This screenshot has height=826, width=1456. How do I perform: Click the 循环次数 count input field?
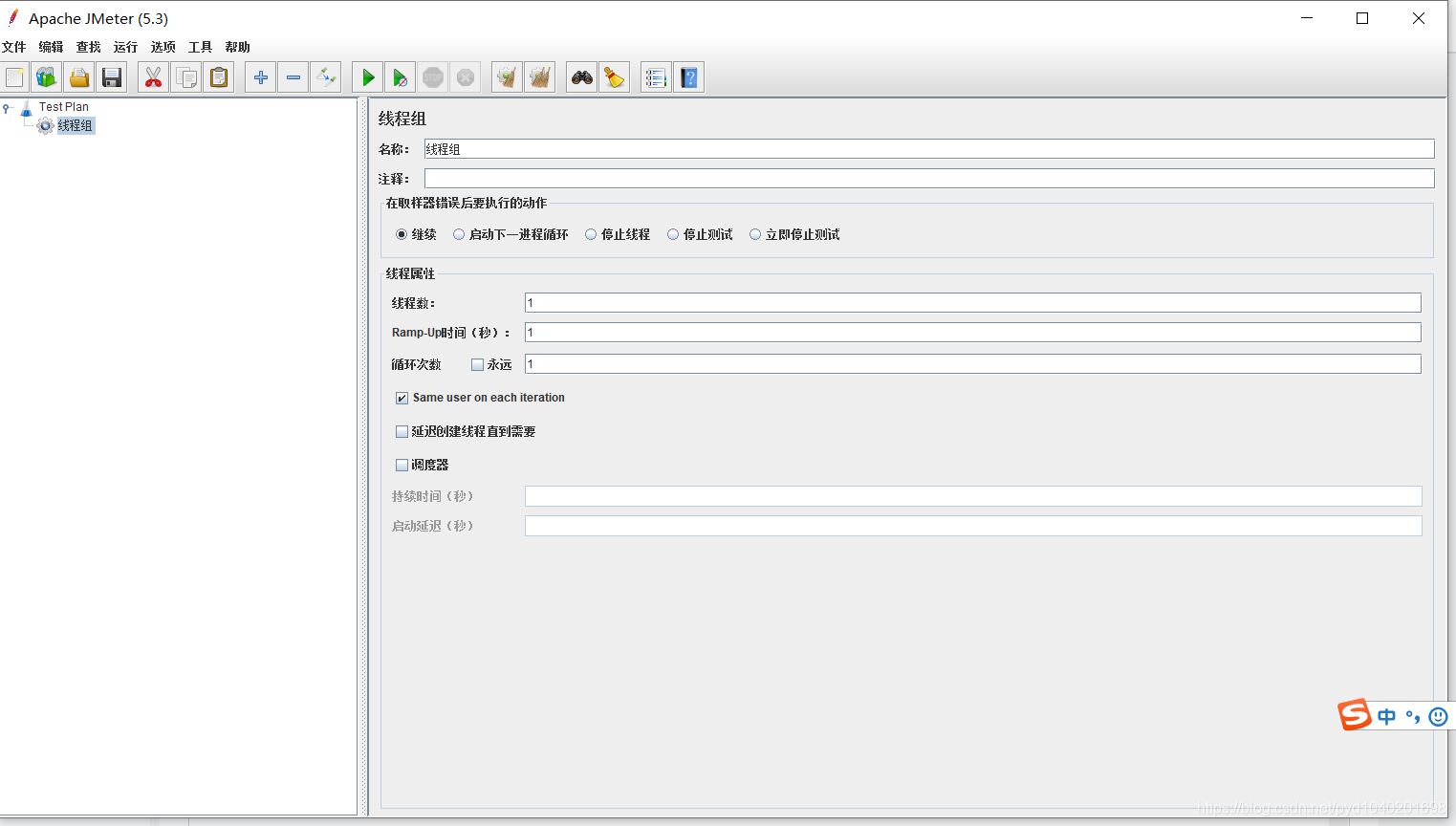[973, 364]
